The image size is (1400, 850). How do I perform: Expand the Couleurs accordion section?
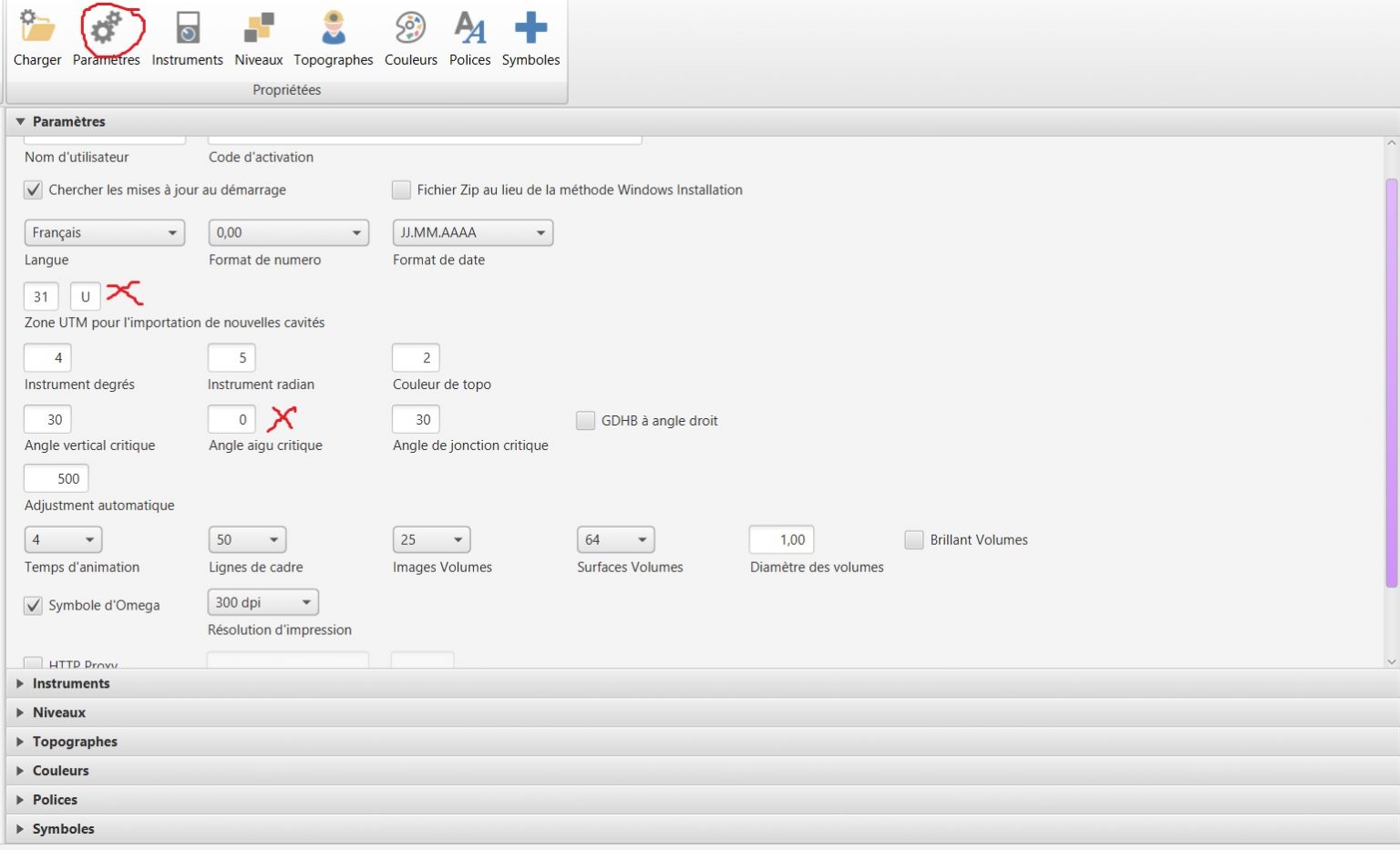click(x=61, y=771)
